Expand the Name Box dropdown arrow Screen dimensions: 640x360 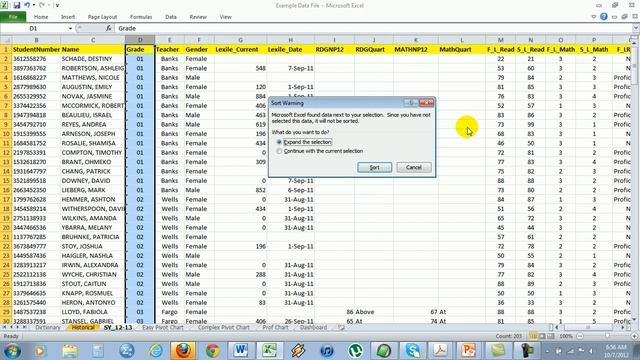[70, 28]
